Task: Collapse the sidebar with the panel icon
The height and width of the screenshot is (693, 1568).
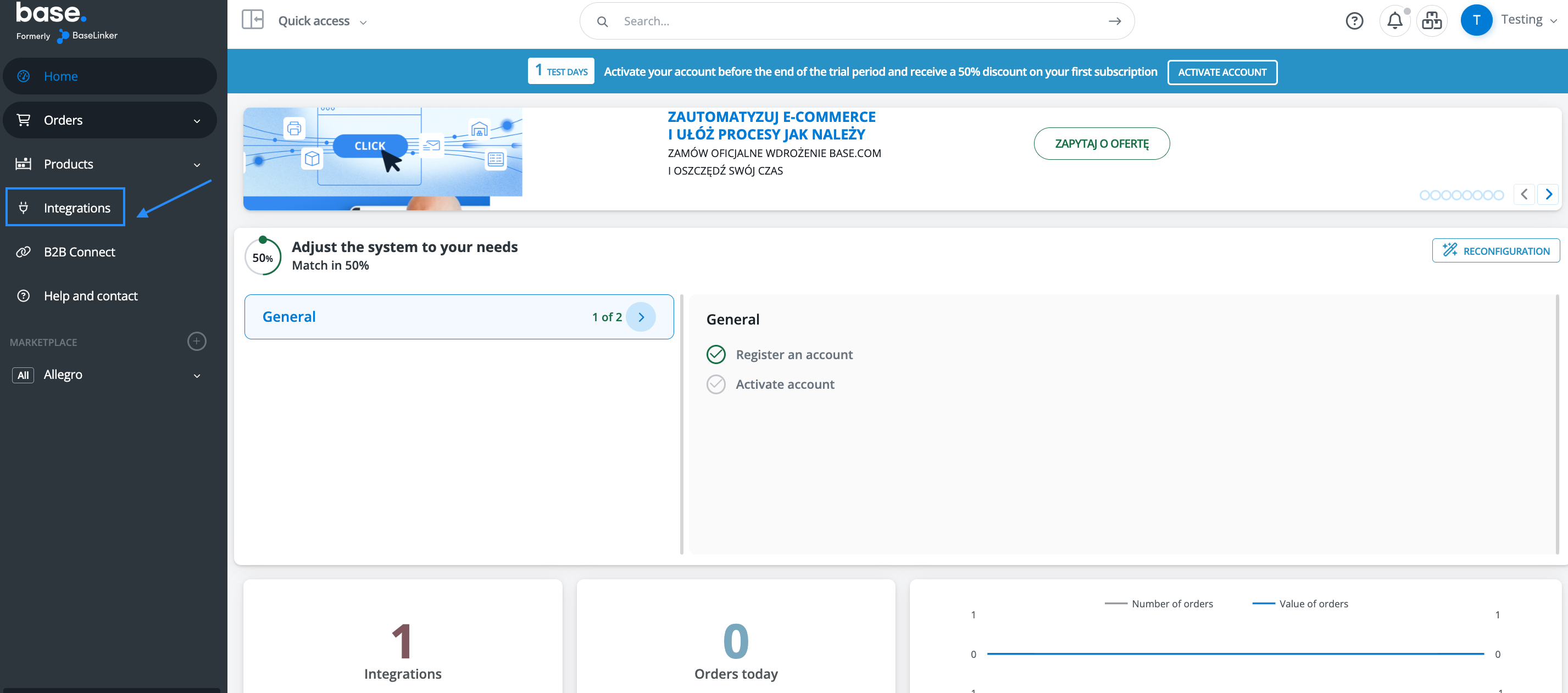Action: coord(253,20)
